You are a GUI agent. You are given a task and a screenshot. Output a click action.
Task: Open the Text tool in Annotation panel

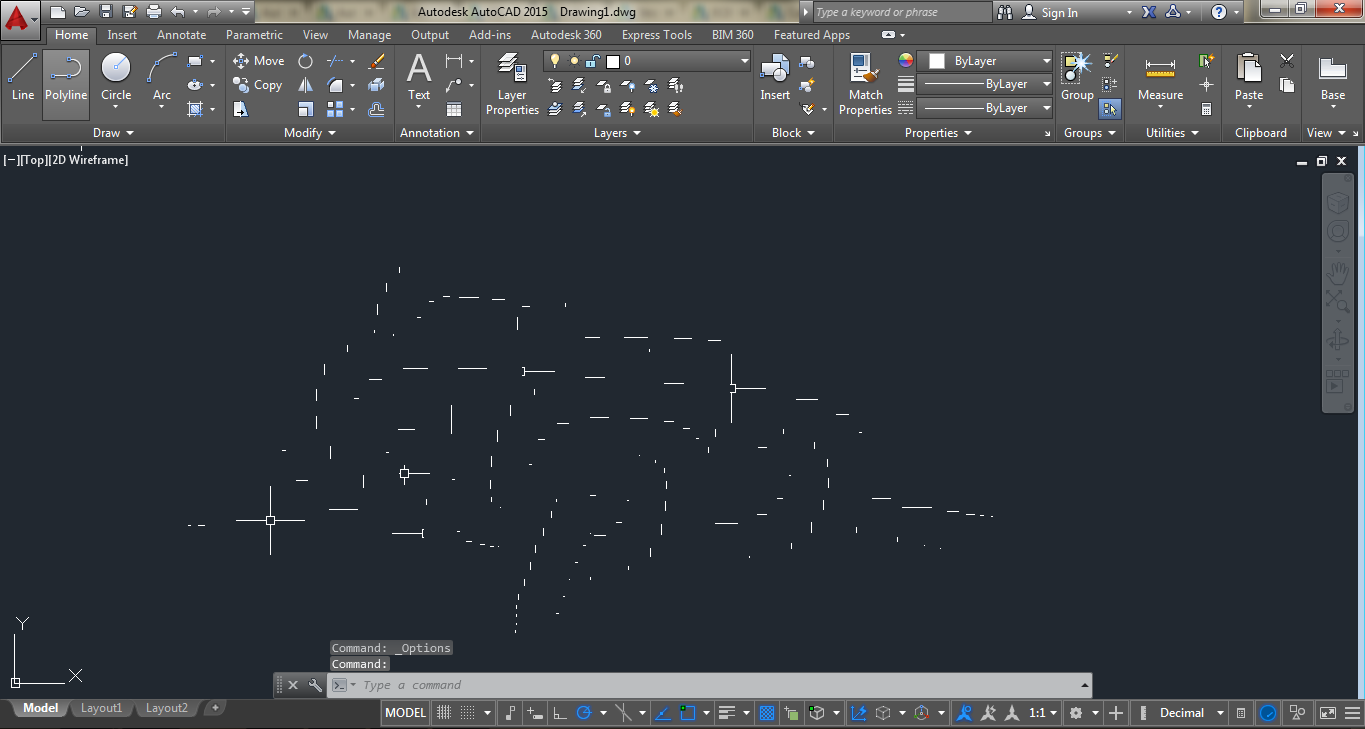(418, 74)
